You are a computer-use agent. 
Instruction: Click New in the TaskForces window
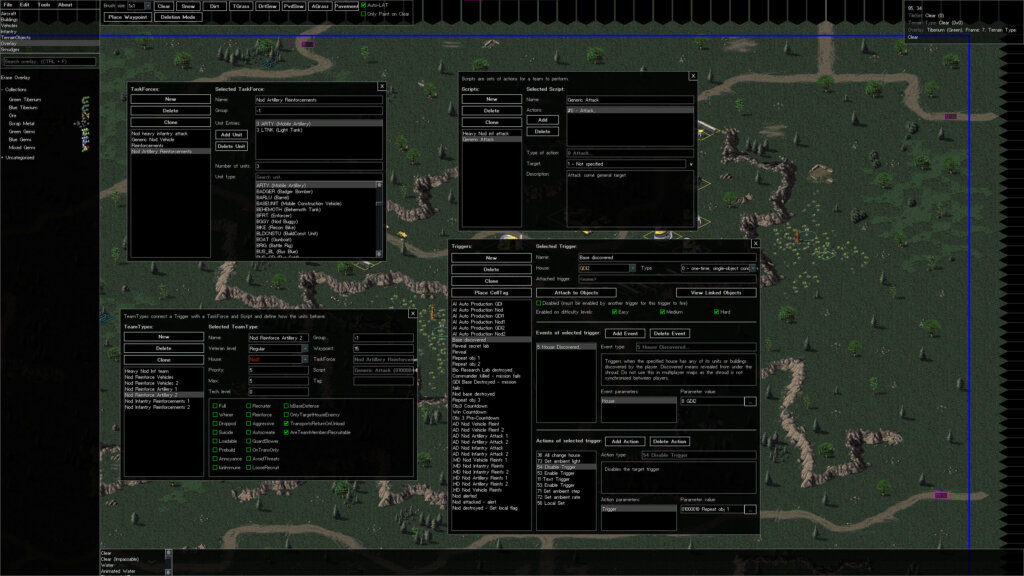point(170,99)
